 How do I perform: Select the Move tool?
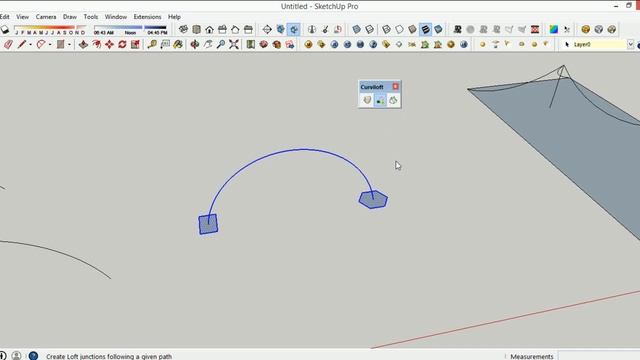point(109,44)
